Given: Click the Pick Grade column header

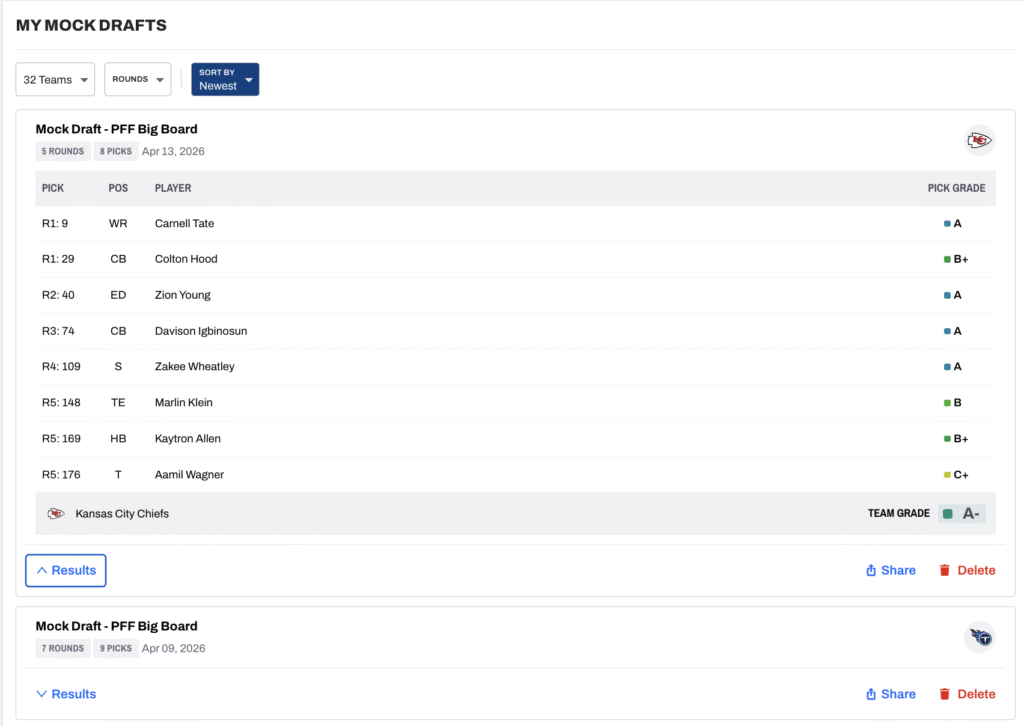Looking at the screenshot, I should click(956, 188).
